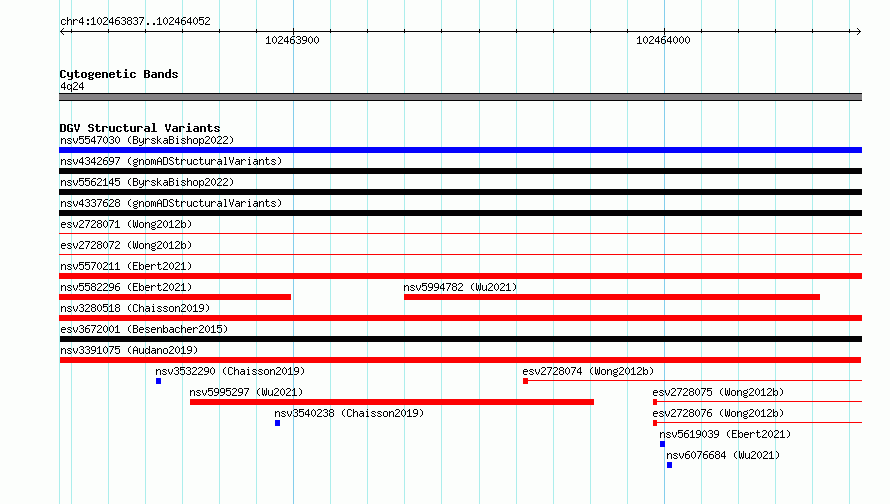890x504 pixels.
Task: Open the esv2728075 (Wong2012b) label
Action: pos(718,392)
